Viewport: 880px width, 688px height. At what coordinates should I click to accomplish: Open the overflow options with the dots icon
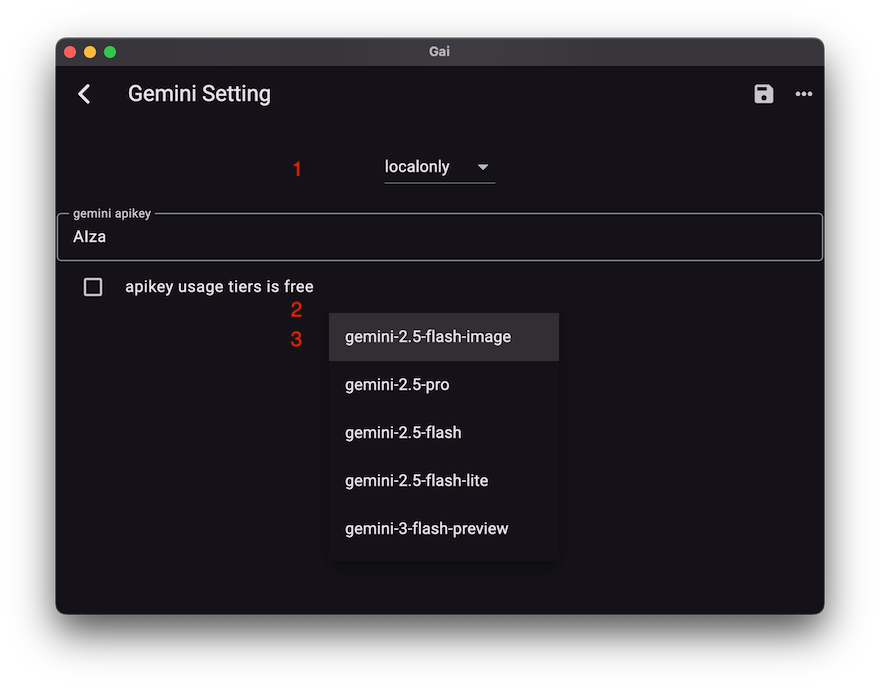point(804,94)
